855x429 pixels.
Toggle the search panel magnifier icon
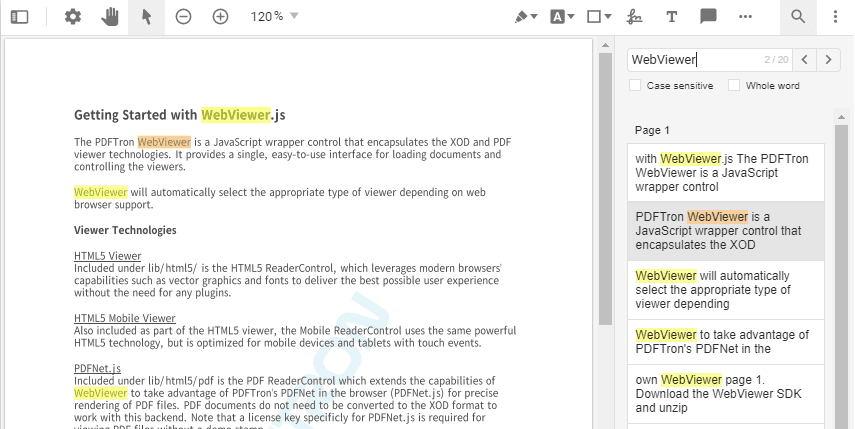pos(798,17)
